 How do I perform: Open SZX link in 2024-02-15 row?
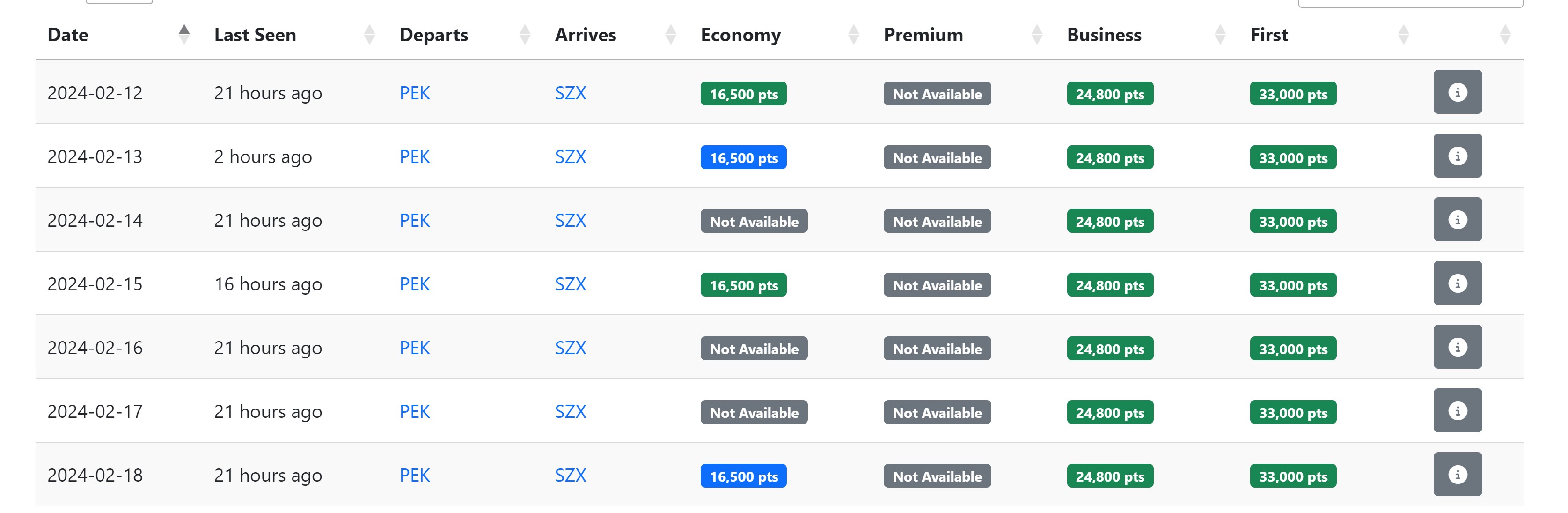click(x=571, y=284)
